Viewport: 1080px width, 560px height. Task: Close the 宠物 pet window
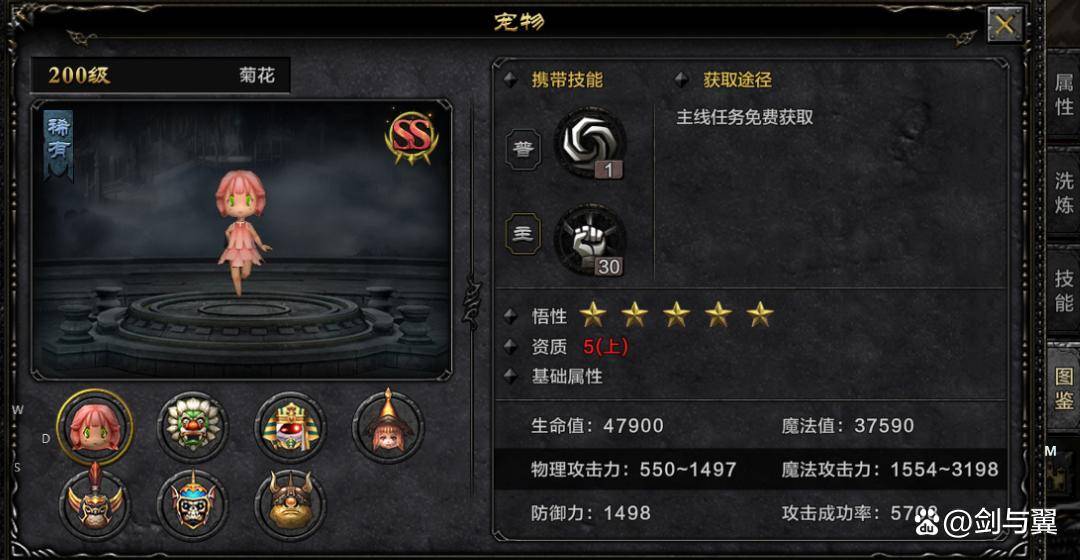coord(1005,25)
